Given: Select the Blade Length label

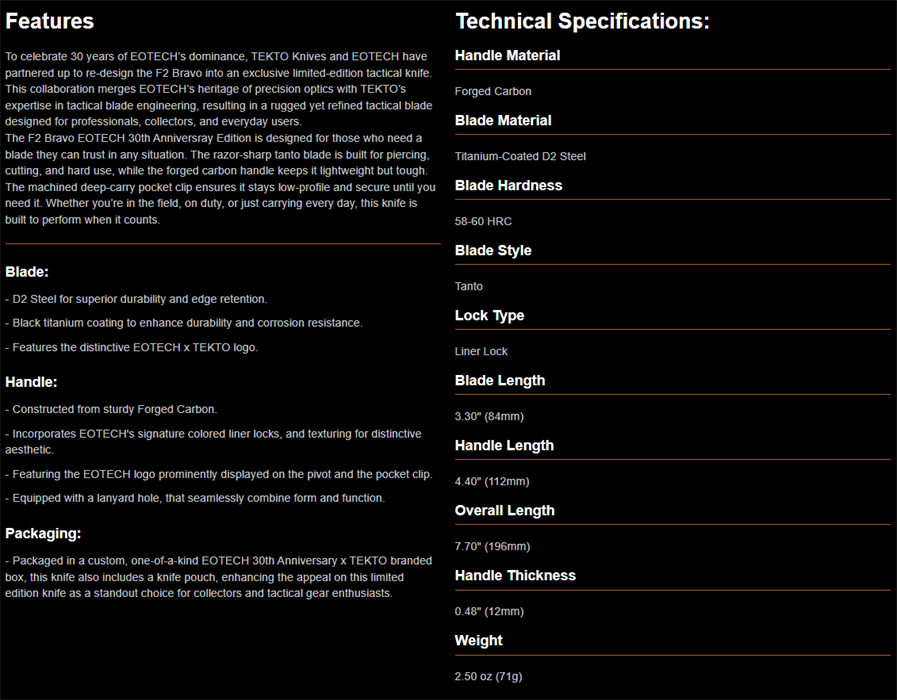Looking at the screenshot, I should click(x=500, y=381).
